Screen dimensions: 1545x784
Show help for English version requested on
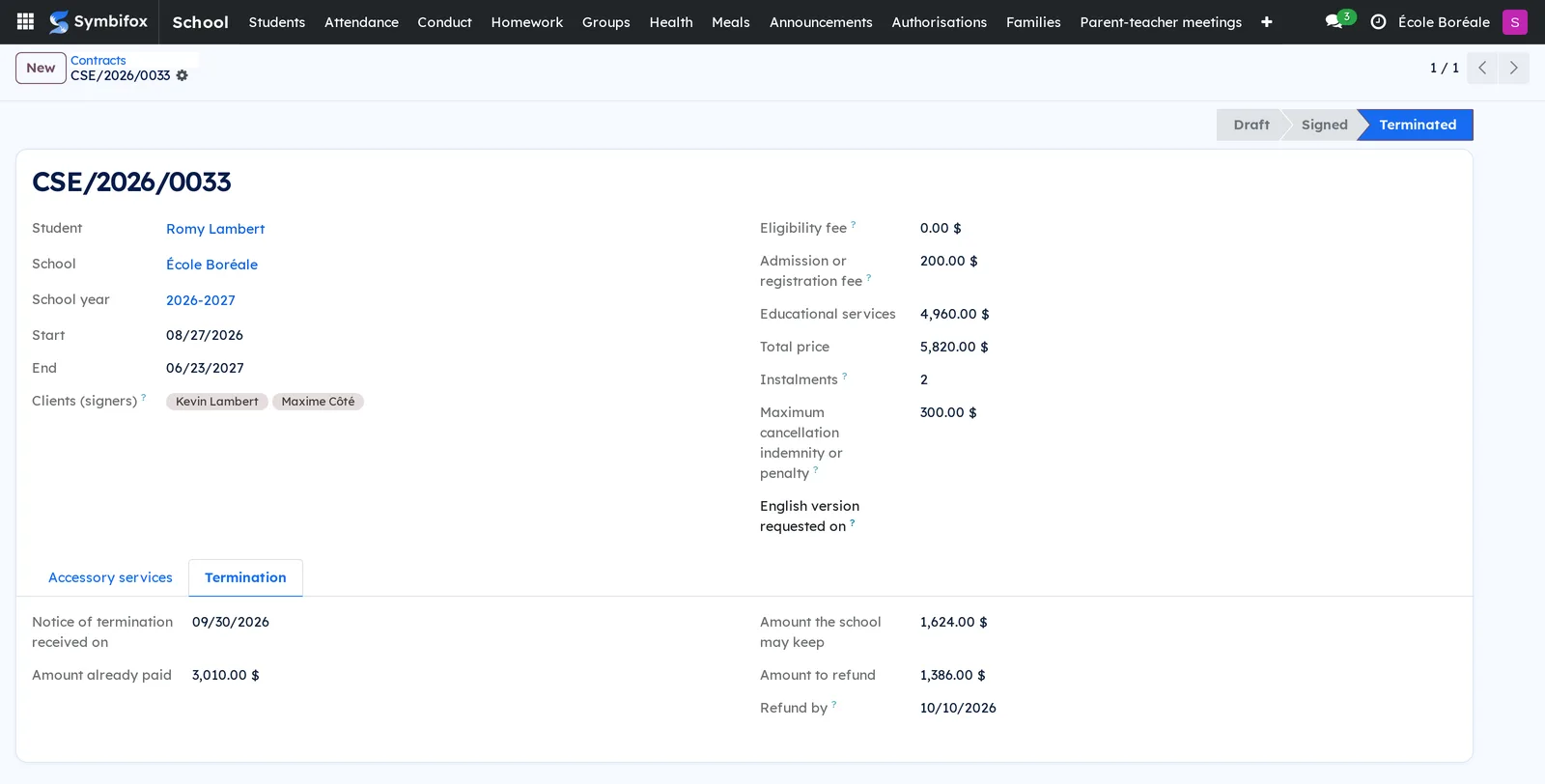point(853,522)
